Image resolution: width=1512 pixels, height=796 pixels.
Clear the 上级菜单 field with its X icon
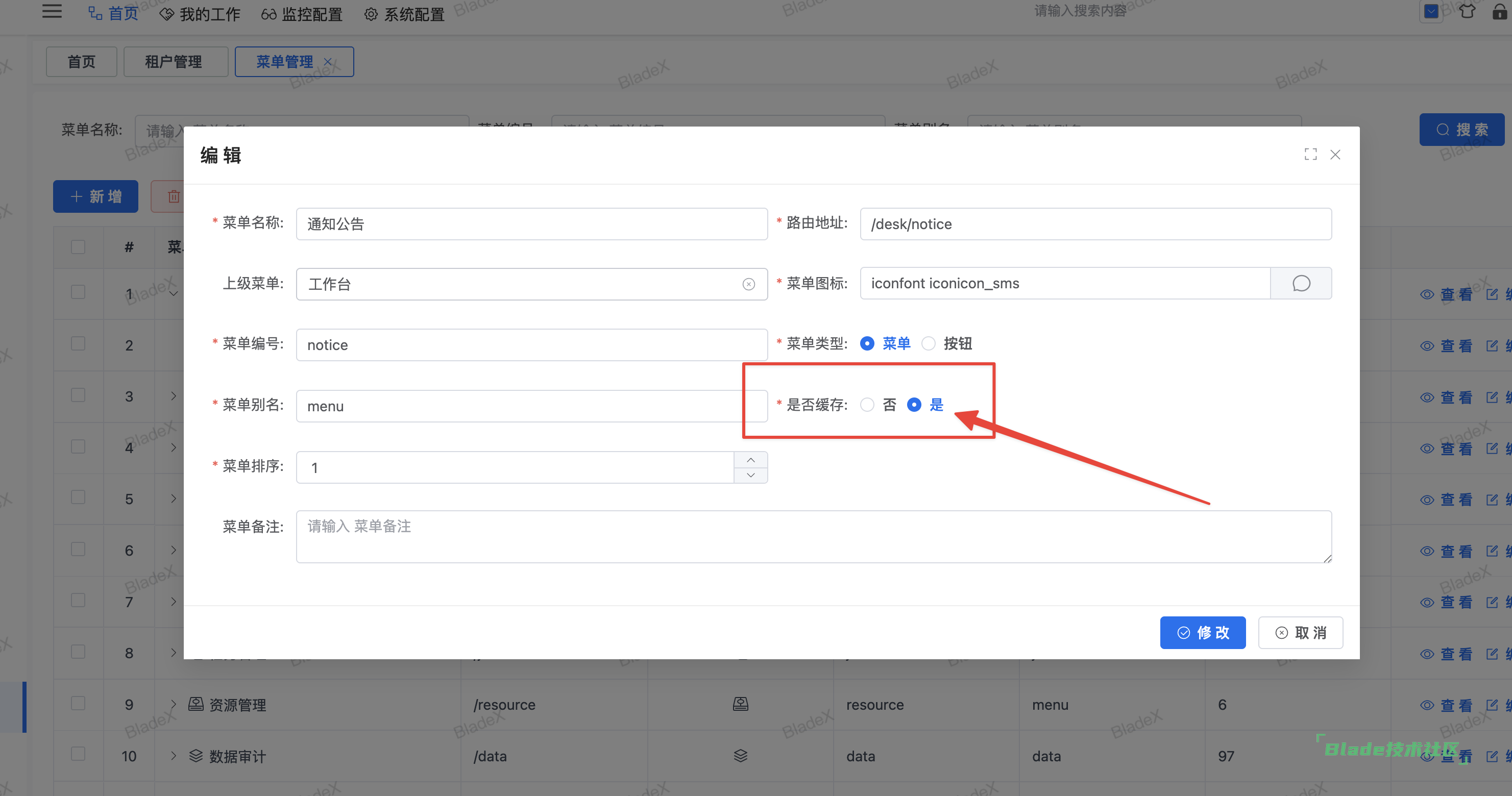748,285
